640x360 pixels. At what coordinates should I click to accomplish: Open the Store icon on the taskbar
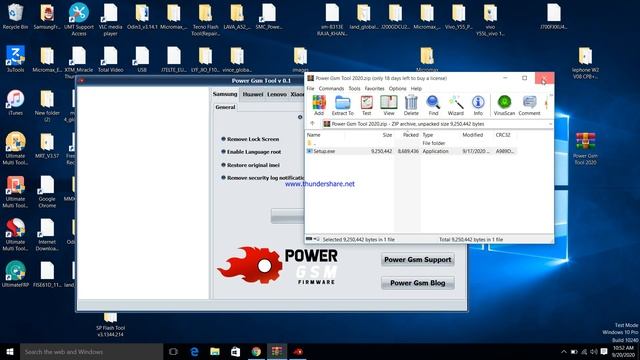tap(236, 352)
